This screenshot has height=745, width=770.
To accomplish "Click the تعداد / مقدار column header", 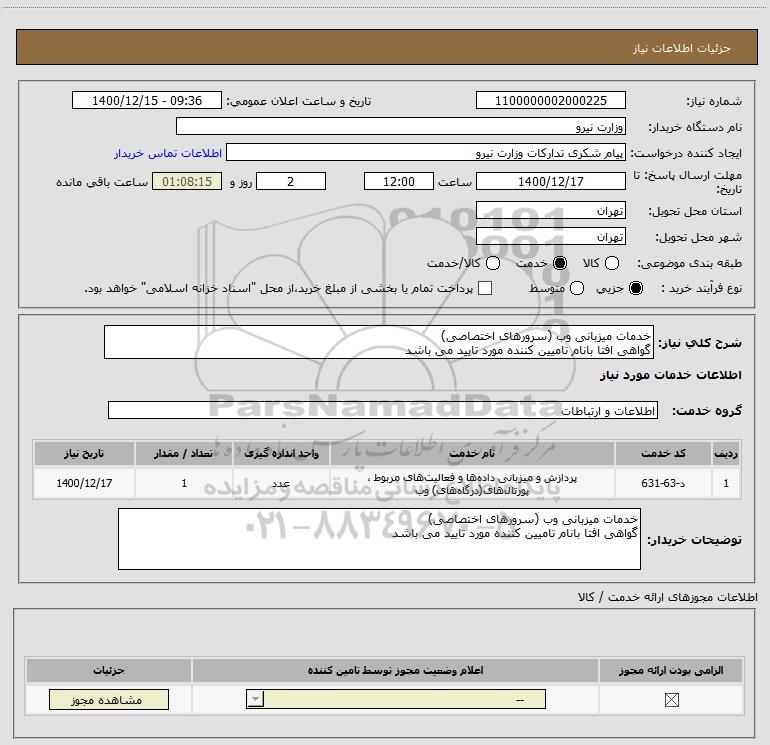I will pyautogui.click(x=184, y=453).
